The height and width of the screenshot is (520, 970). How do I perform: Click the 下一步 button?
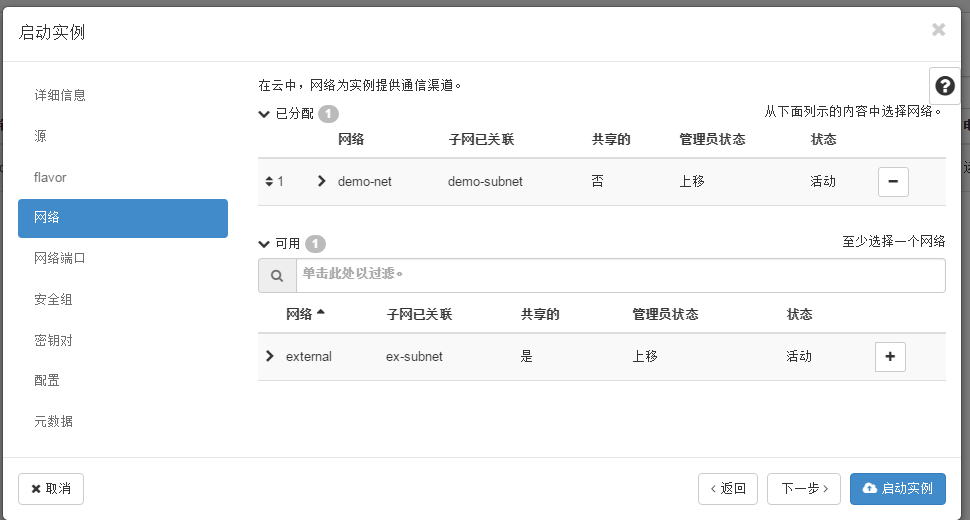804,489
